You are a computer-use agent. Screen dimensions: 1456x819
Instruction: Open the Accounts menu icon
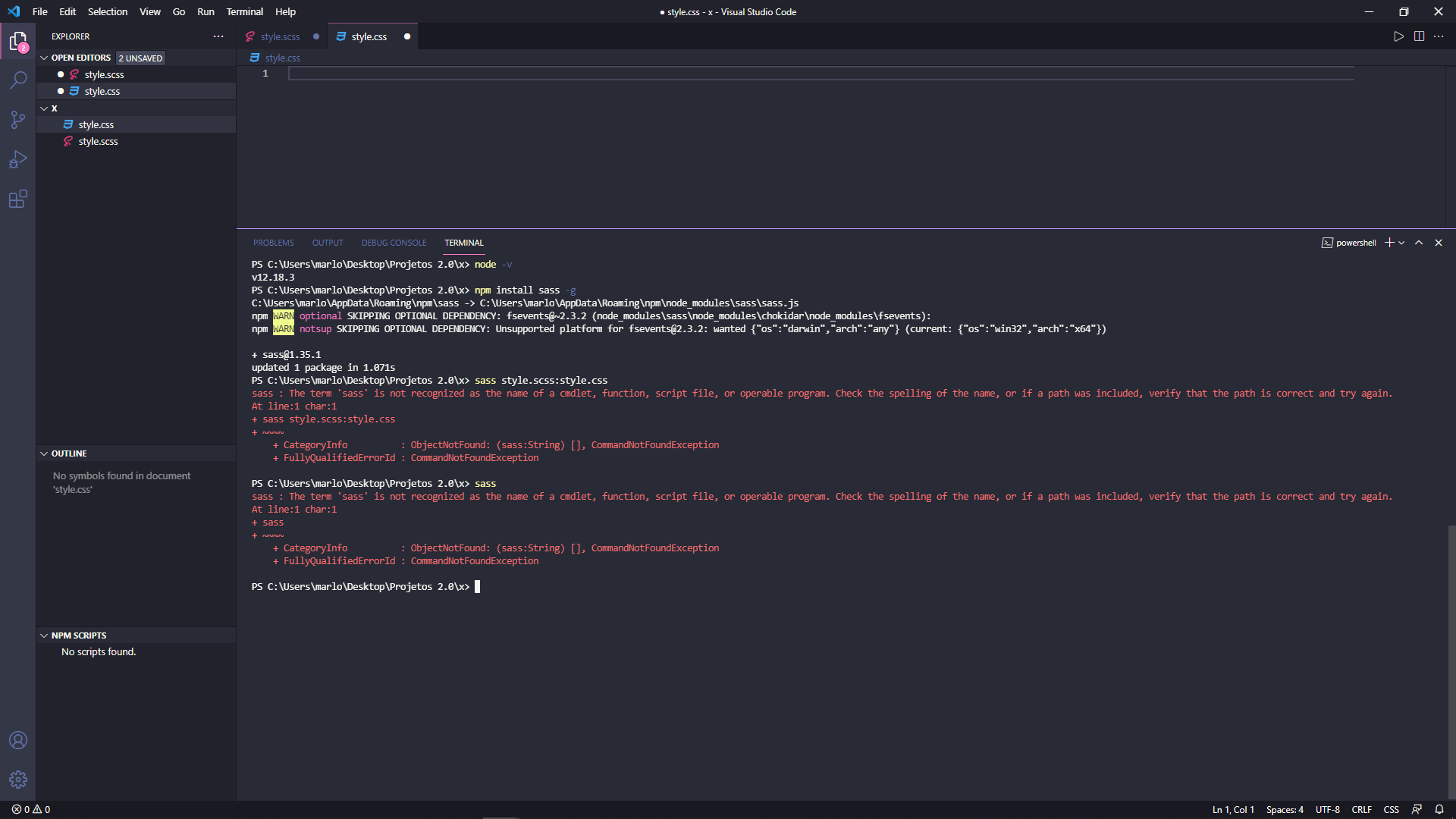[x=18, y=740]
